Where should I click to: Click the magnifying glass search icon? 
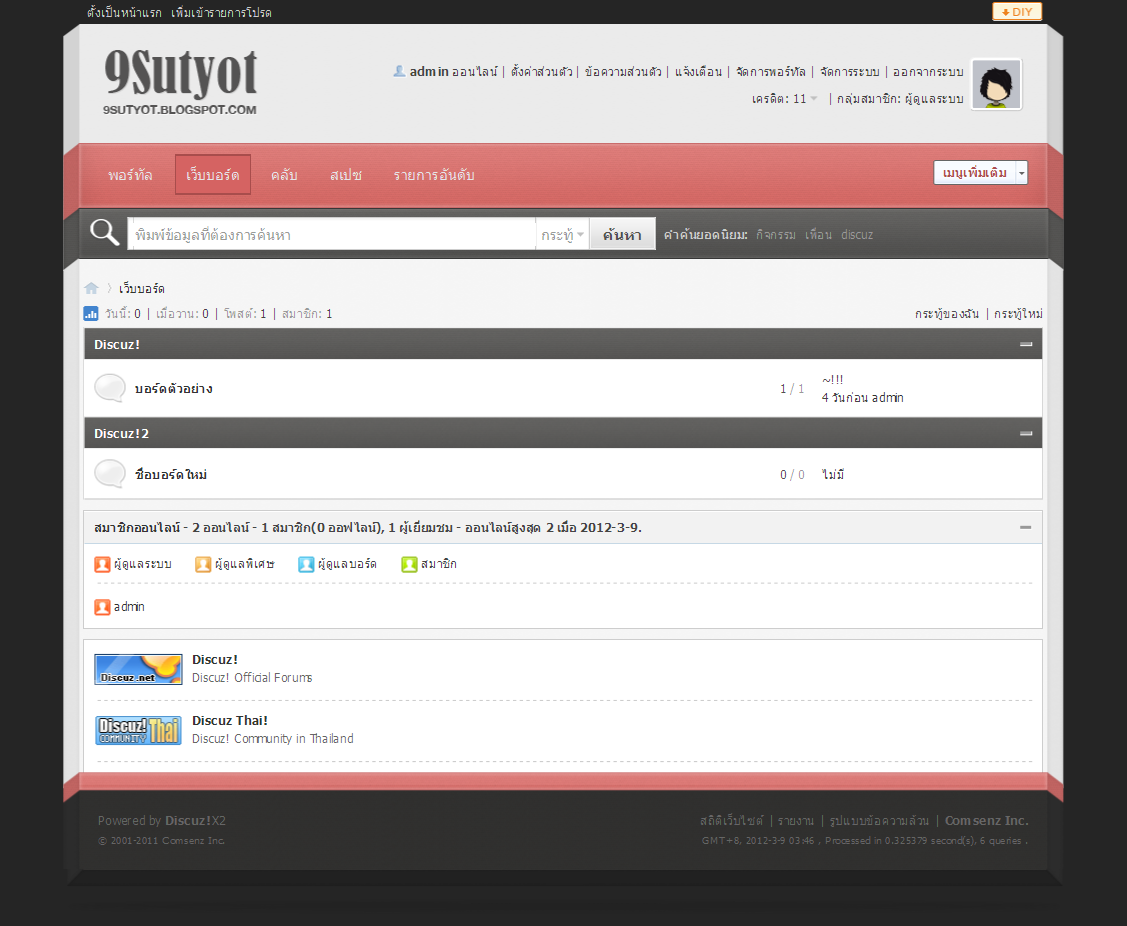tap(104, 232)
